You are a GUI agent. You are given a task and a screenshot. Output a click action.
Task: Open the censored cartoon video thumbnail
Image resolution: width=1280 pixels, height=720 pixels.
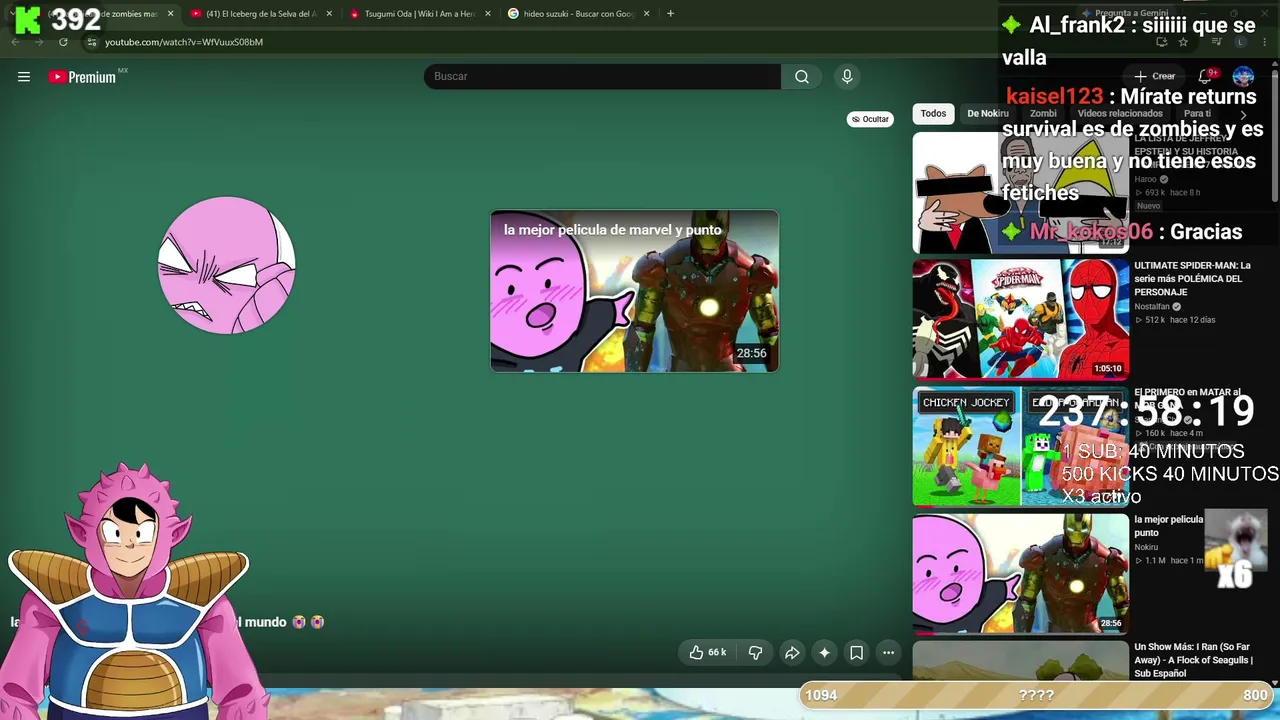(x=1021, y=192)
